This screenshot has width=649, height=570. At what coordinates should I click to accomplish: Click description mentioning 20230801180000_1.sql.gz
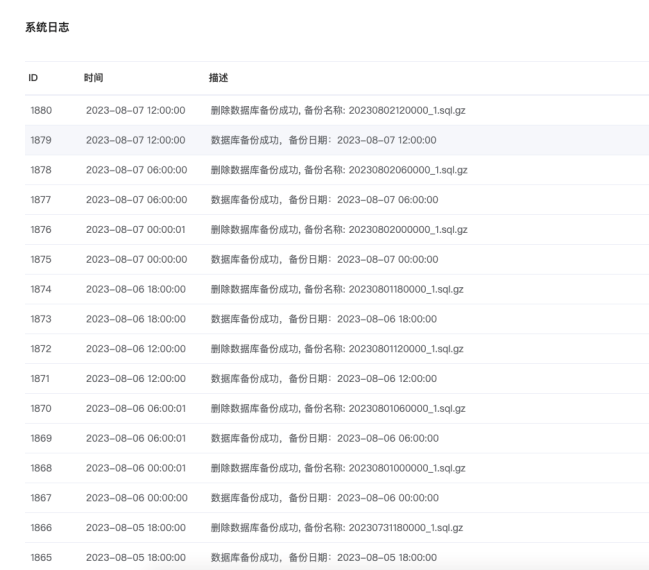[x=338, y=289]
